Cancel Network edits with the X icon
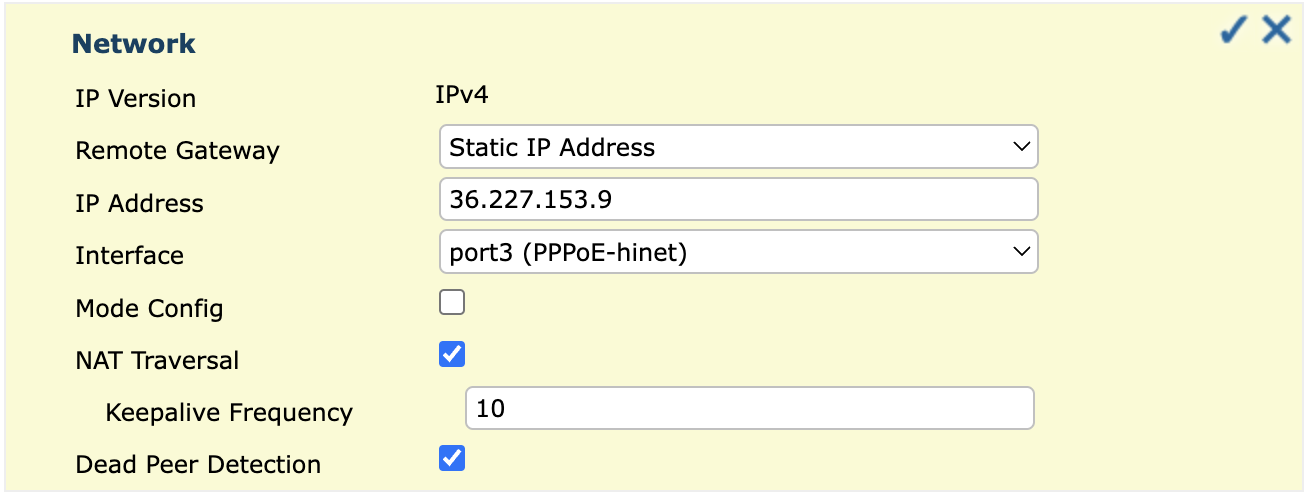The height and width of the screenshot is (498, 1314). tap(1277, 31)
